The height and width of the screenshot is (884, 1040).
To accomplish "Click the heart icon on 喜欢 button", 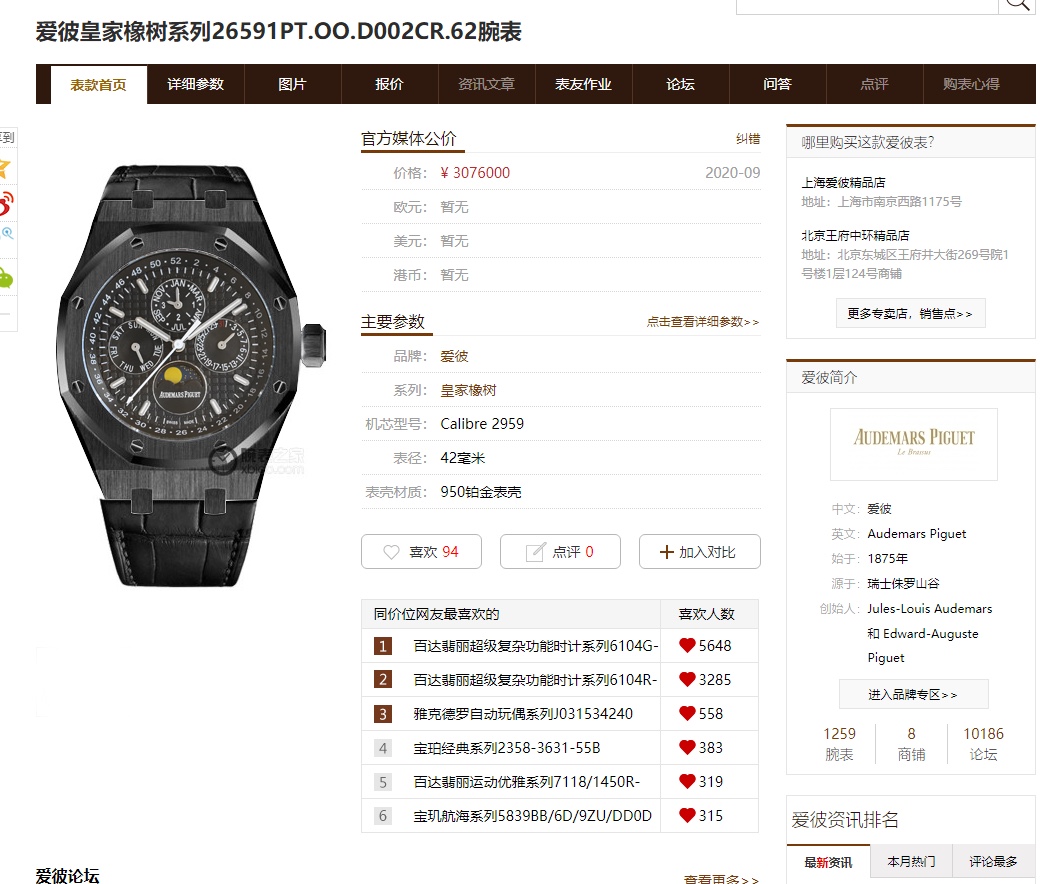I will pyautogui.click(x=391, y=552).
